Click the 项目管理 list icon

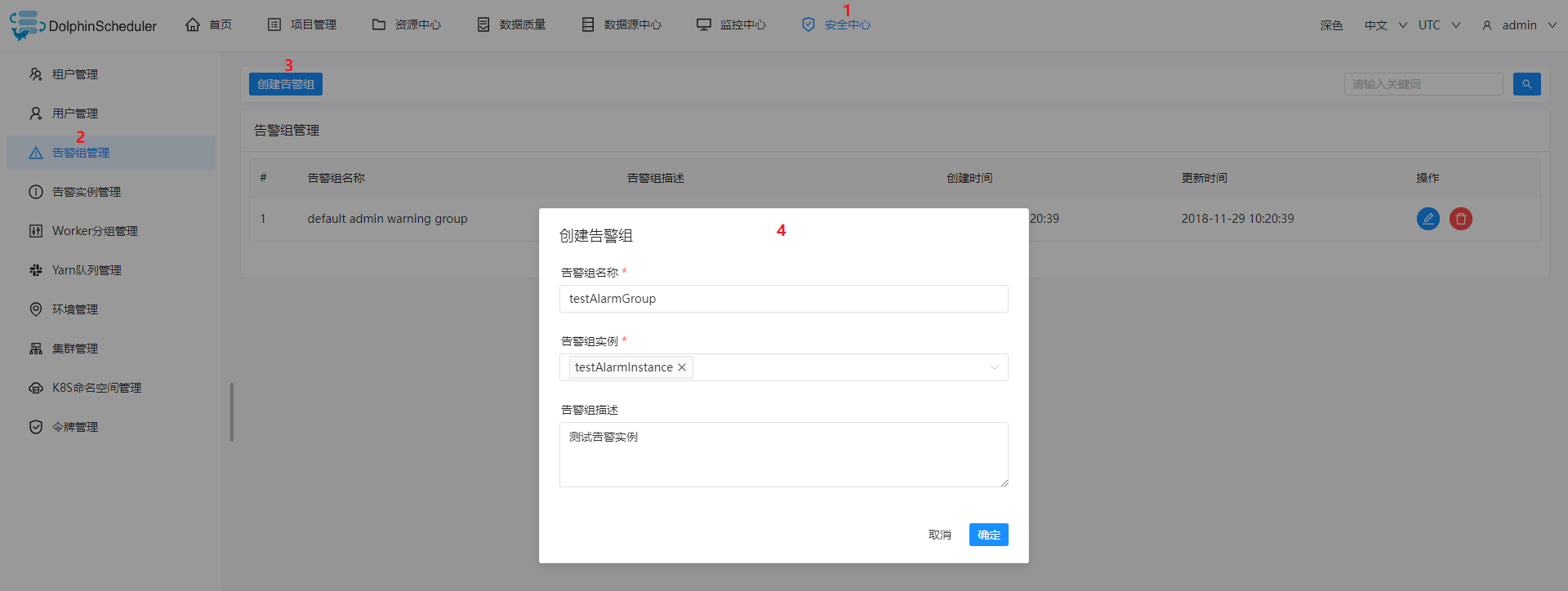(x=274, y=24)
